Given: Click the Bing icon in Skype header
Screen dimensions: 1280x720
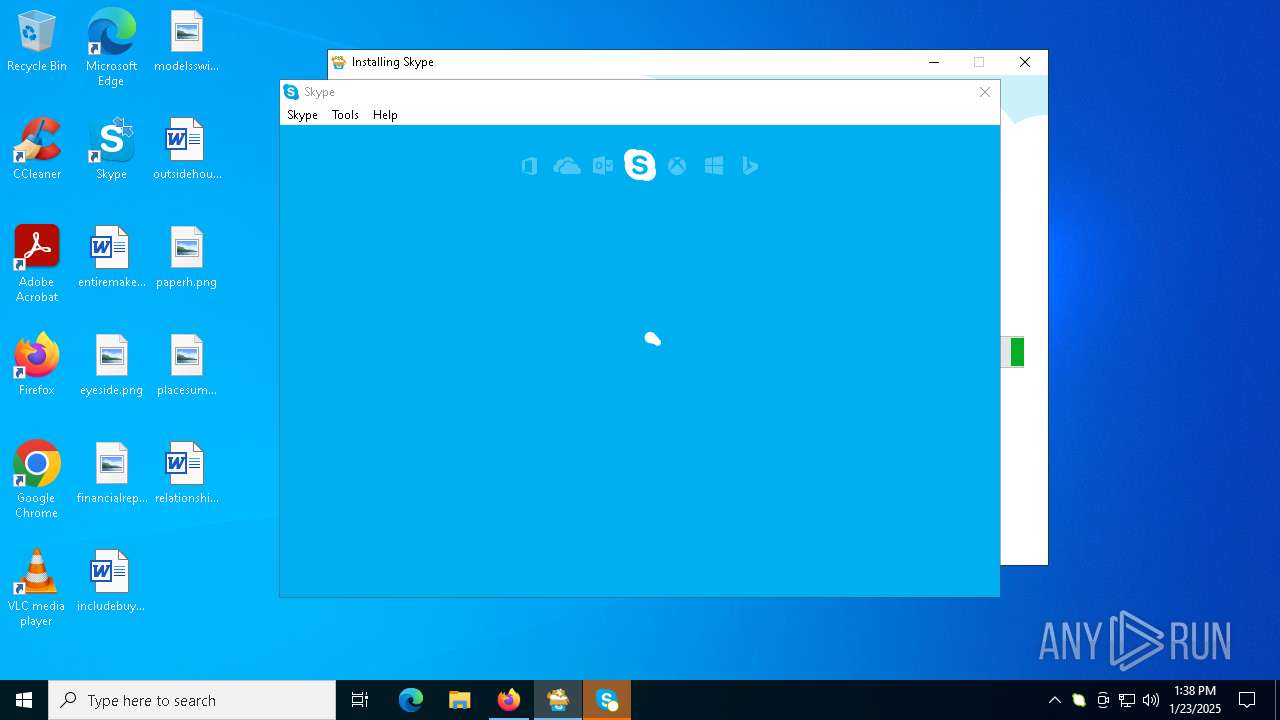Looking at the screenshot, I should point(750,166).
